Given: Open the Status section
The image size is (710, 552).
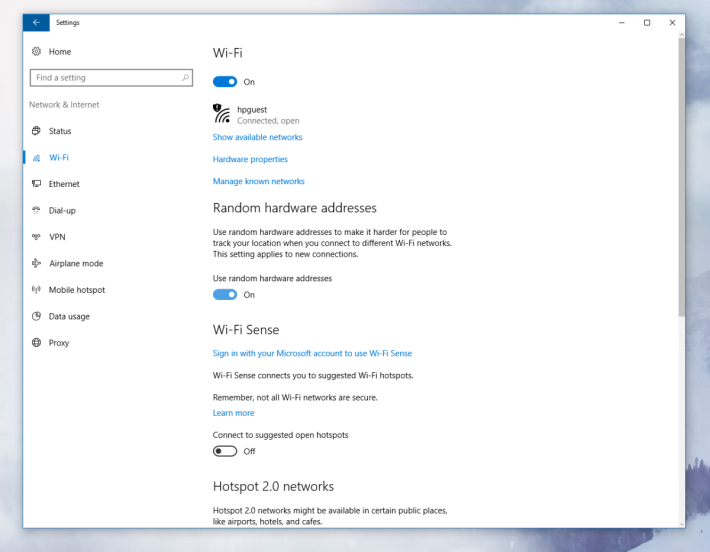Looking at the screenshot, I should [x=60, y=131].
